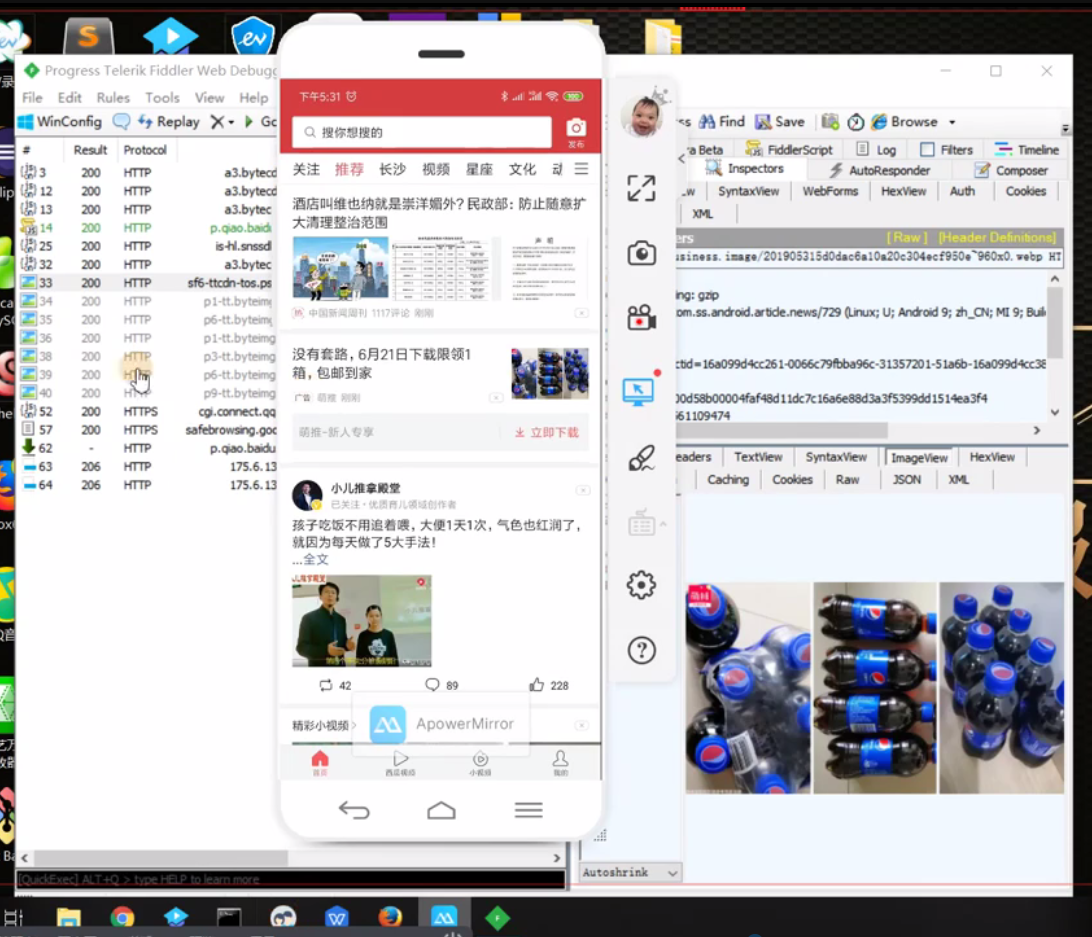1092x937 pixels.
Task: Tap the like thumbs-up icon with 228
Action: pyautogui.click(x=536, y=685)
